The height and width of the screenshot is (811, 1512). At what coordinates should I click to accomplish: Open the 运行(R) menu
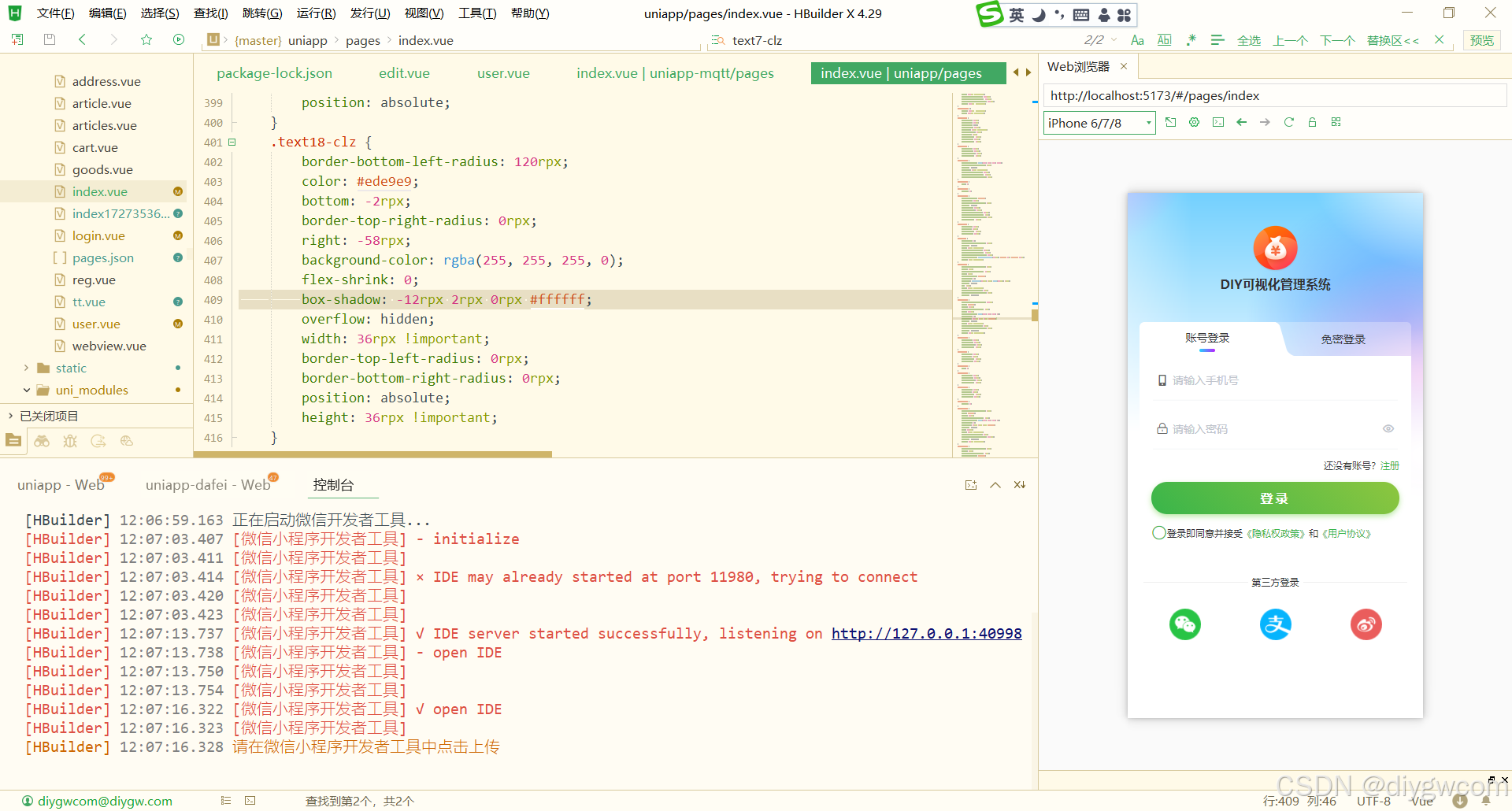point(317,13)
